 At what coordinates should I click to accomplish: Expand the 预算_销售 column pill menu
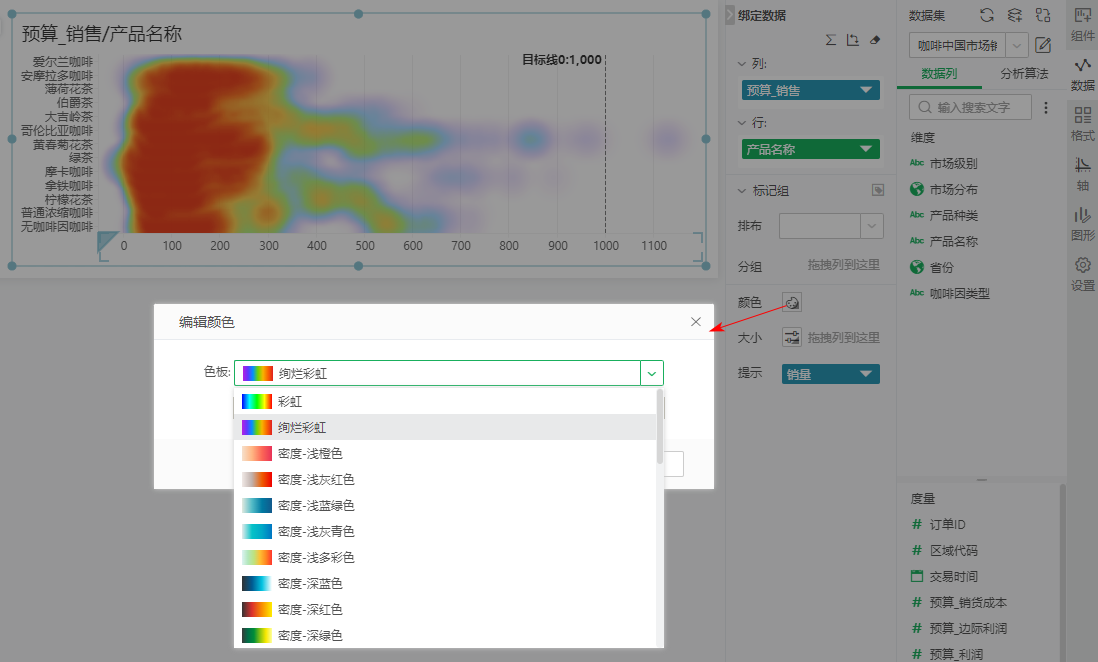click(866, 90)
